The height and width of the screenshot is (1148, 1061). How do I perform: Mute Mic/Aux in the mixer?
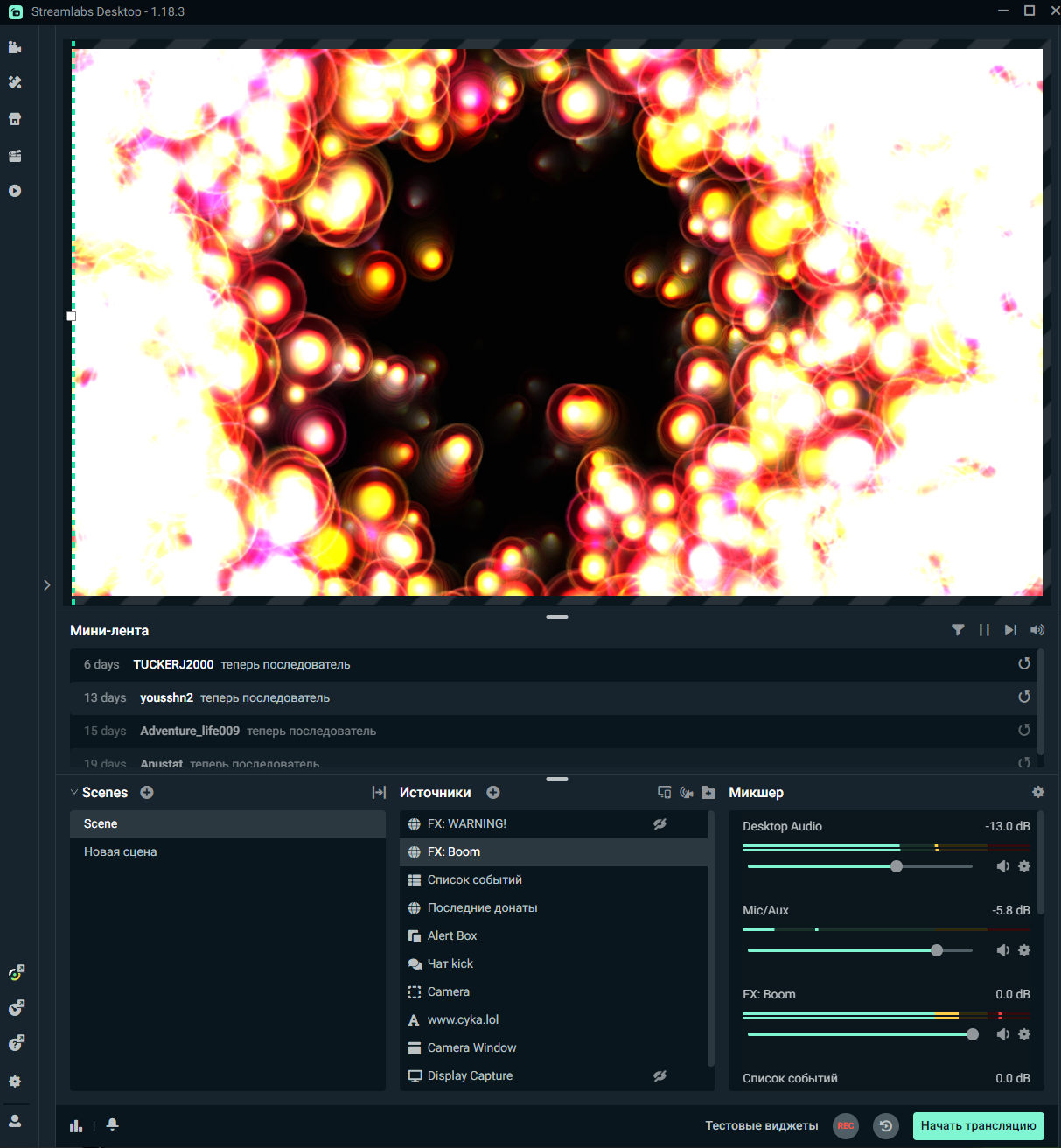point(1002,950)
